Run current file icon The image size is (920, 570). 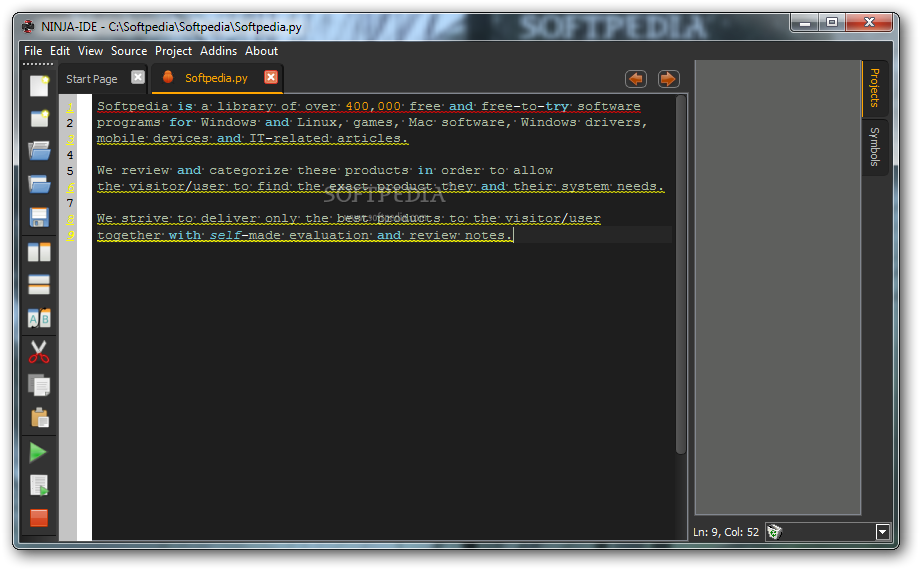(39, 485)
